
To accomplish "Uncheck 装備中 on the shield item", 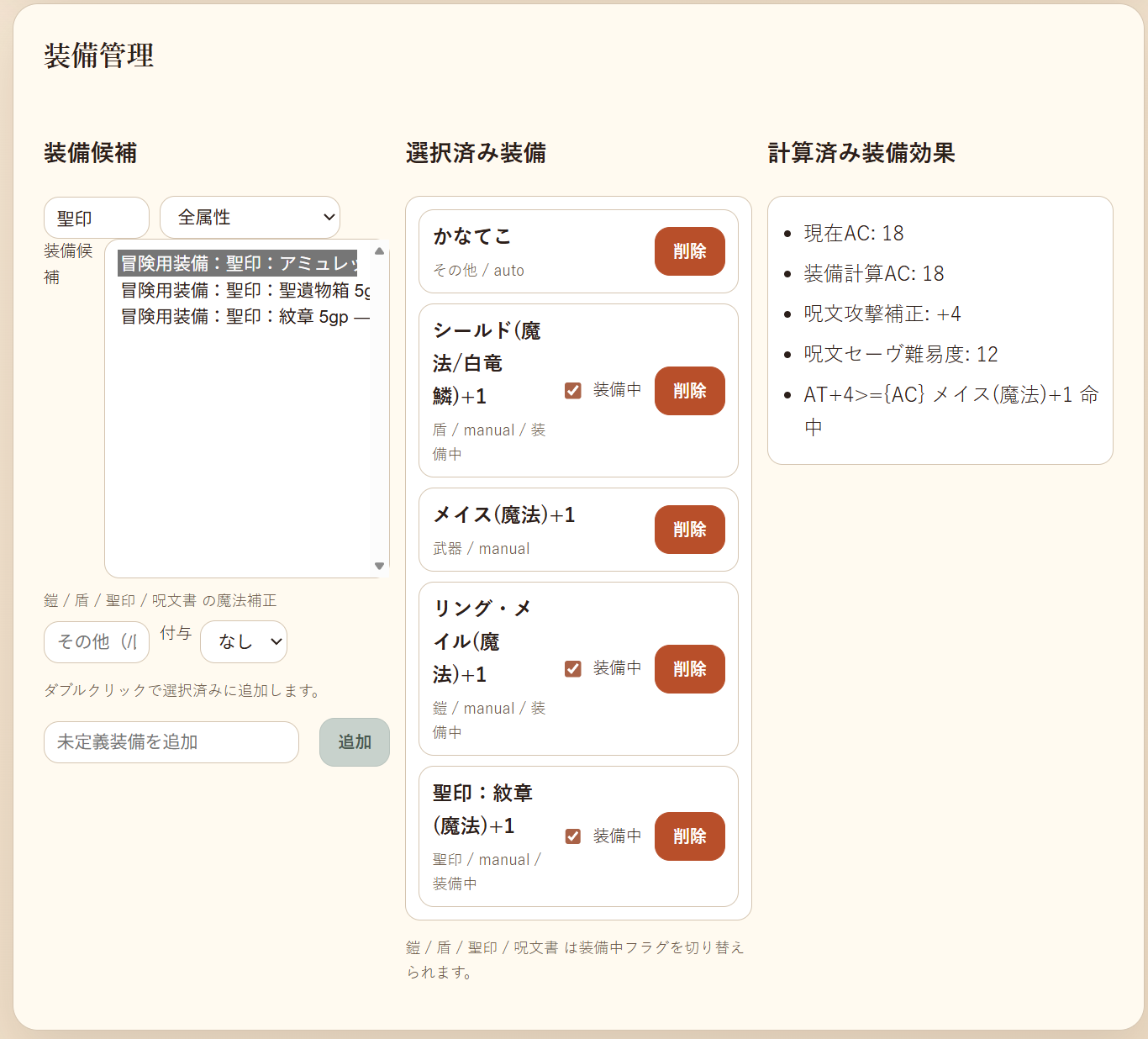I will pyautogui.click(x=573, y=390).
